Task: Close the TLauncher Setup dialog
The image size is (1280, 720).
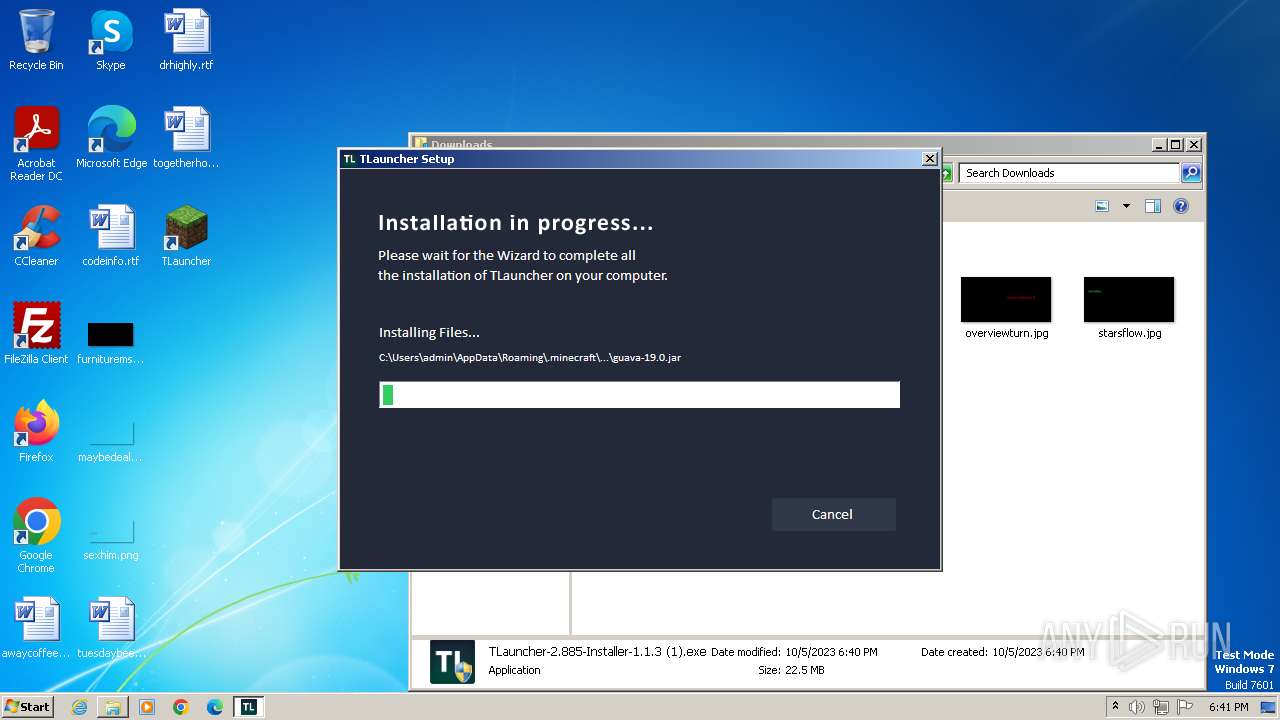Action: click(x=929, y=158)
